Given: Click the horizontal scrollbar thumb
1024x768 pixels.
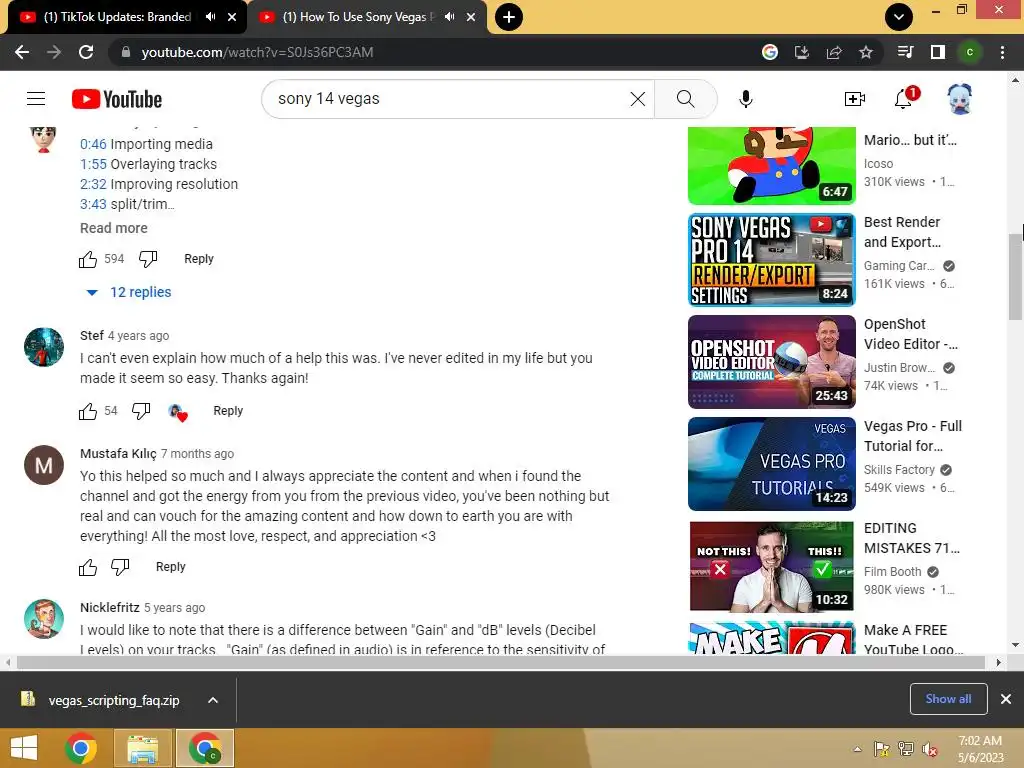Looking at the screenshot, I should (500, 662).
